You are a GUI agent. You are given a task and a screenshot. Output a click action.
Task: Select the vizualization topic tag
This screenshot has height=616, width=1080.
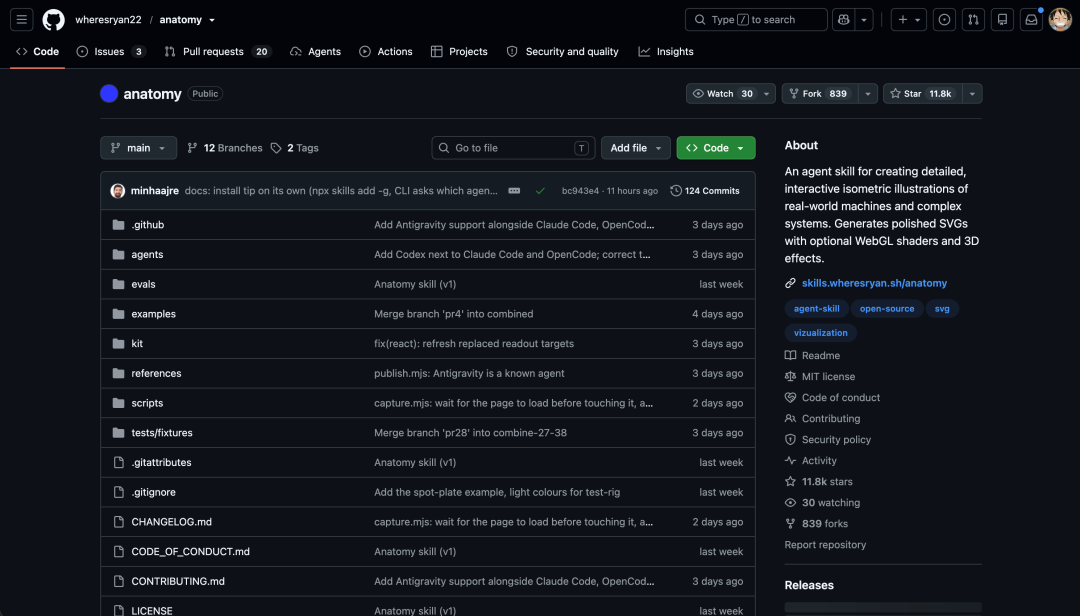pyautogui.click(x=820, y=333)
